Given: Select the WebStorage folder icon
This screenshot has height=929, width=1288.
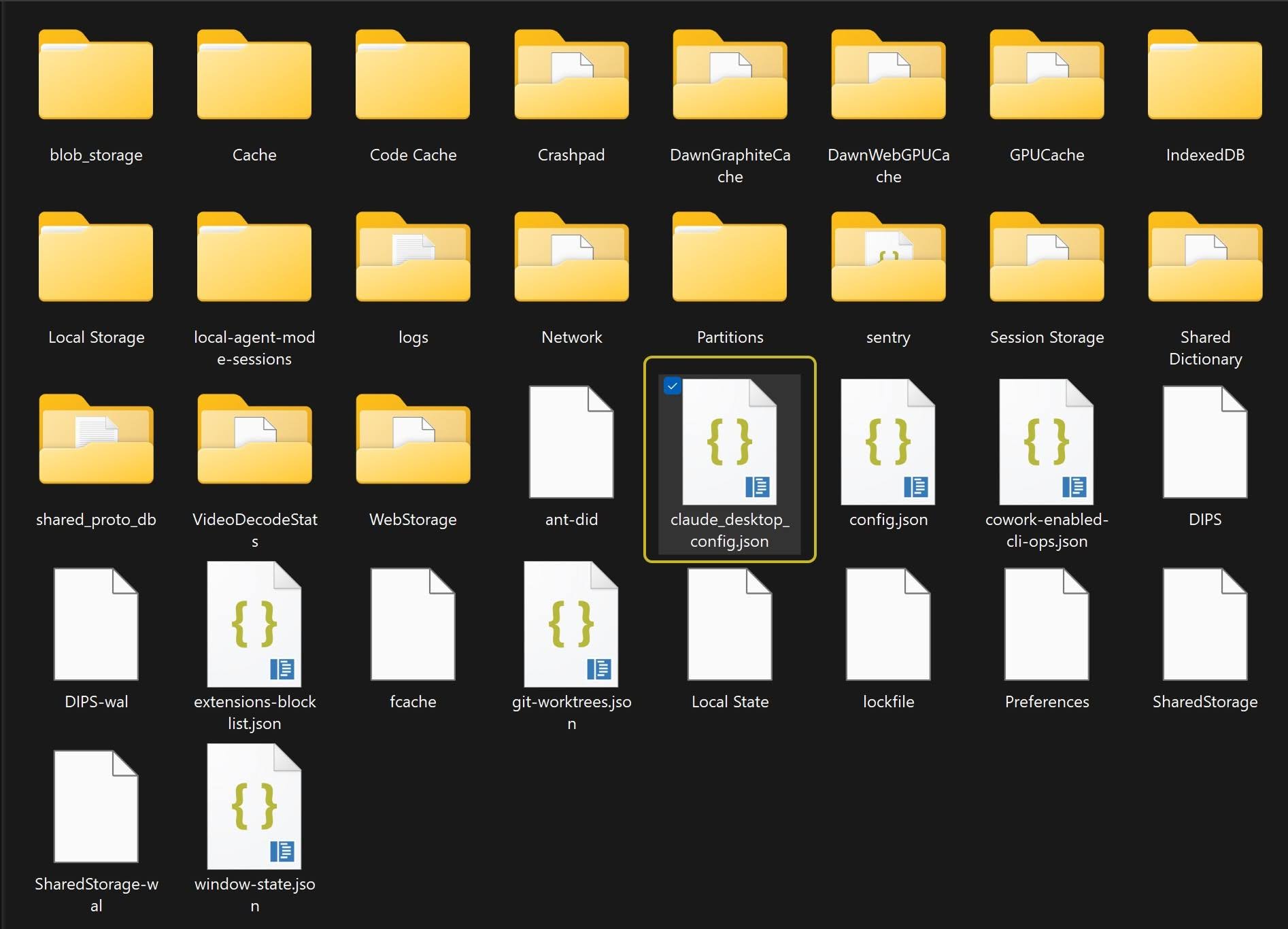Looking at the screenshot, I should pos(413,439).
